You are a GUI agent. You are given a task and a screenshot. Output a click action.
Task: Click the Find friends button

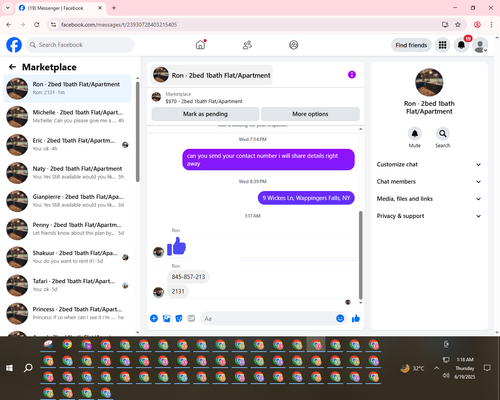tap(411, 45)
